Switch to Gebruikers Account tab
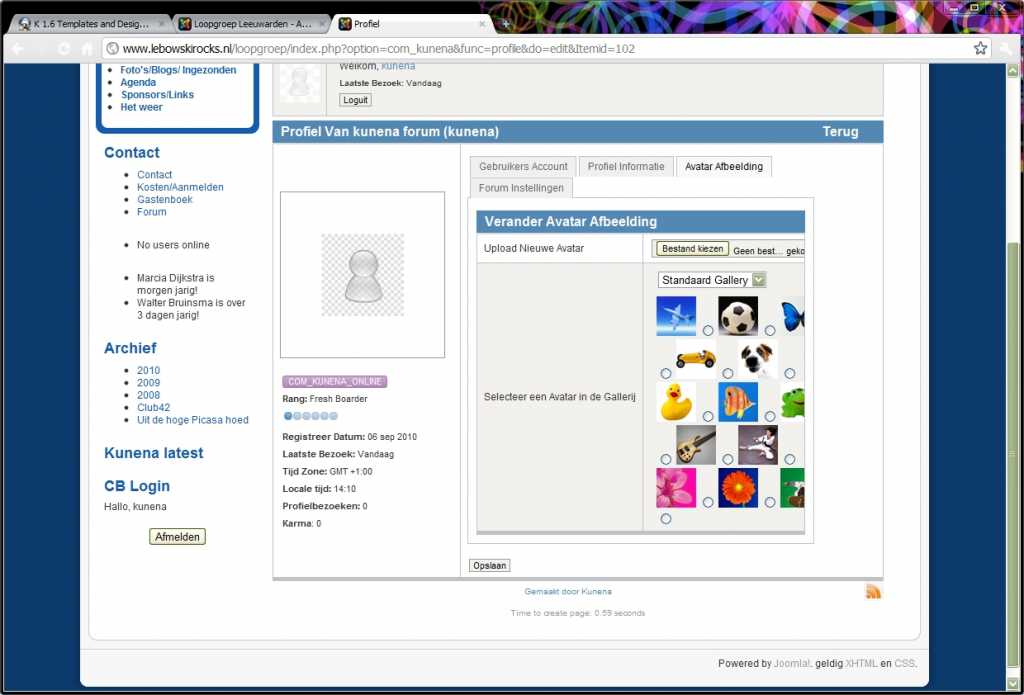Viewport: 1024px width, 695px height. click(x=523, y=167)
